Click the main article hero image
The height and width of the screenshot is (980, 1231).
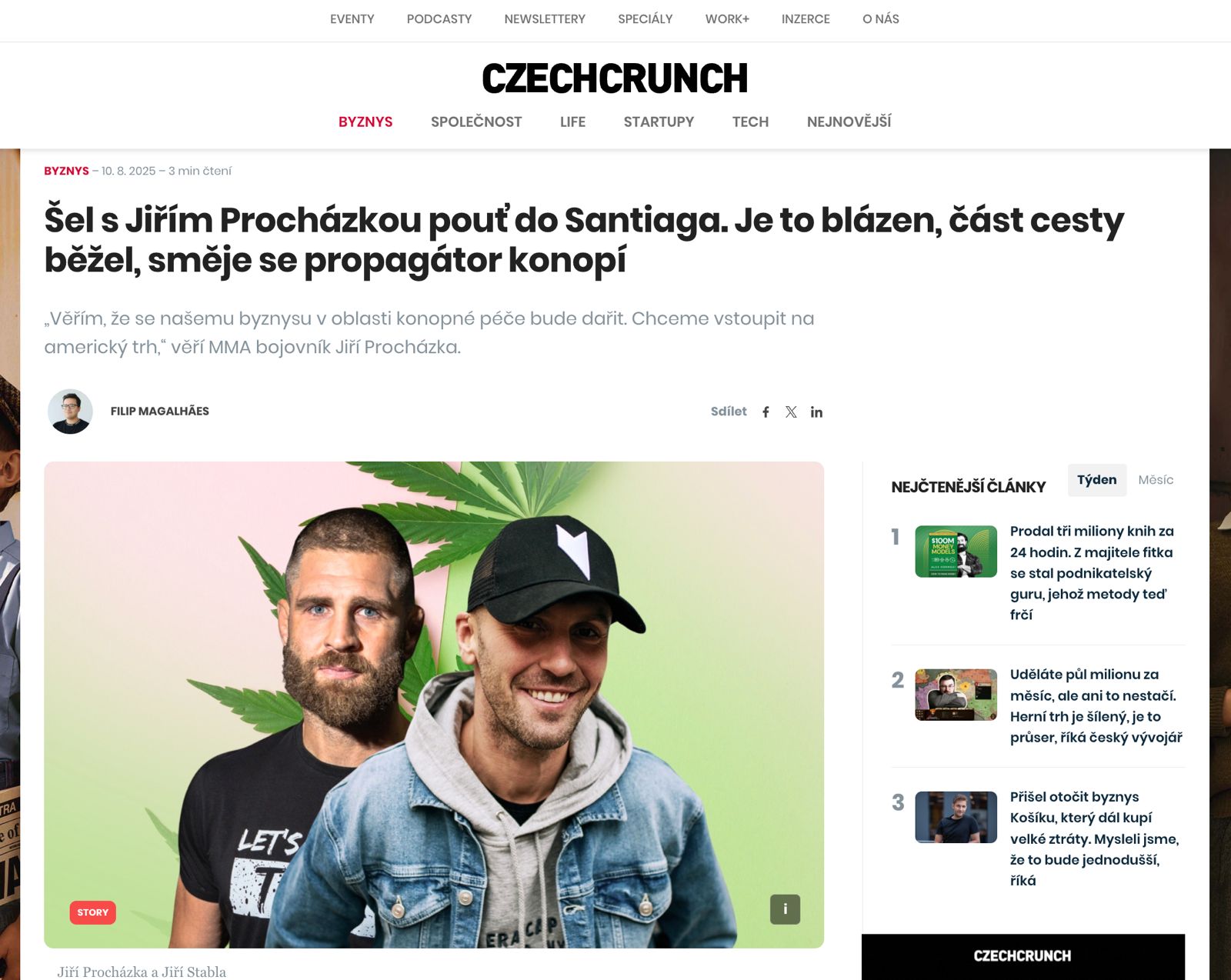[434, 705]
